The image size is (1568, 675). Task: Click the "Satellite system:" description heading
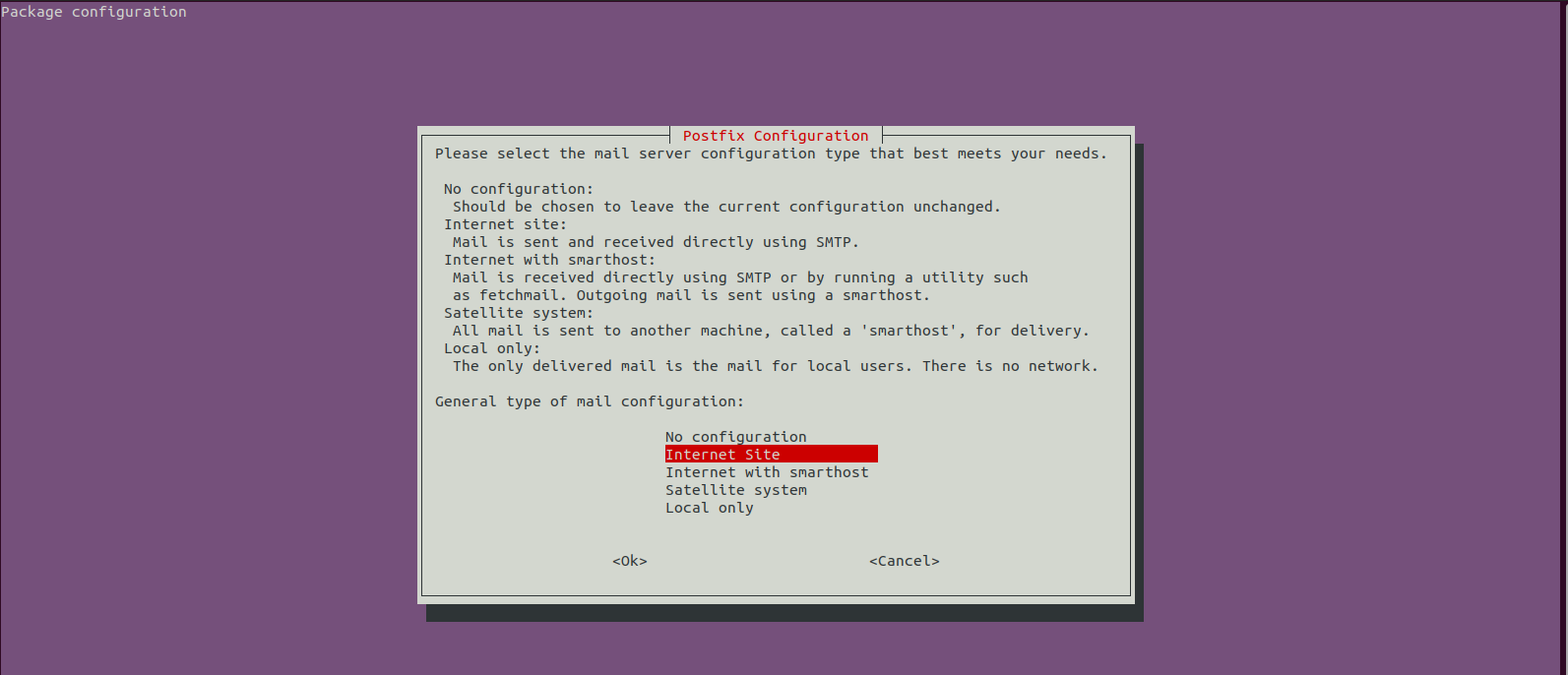519,313
